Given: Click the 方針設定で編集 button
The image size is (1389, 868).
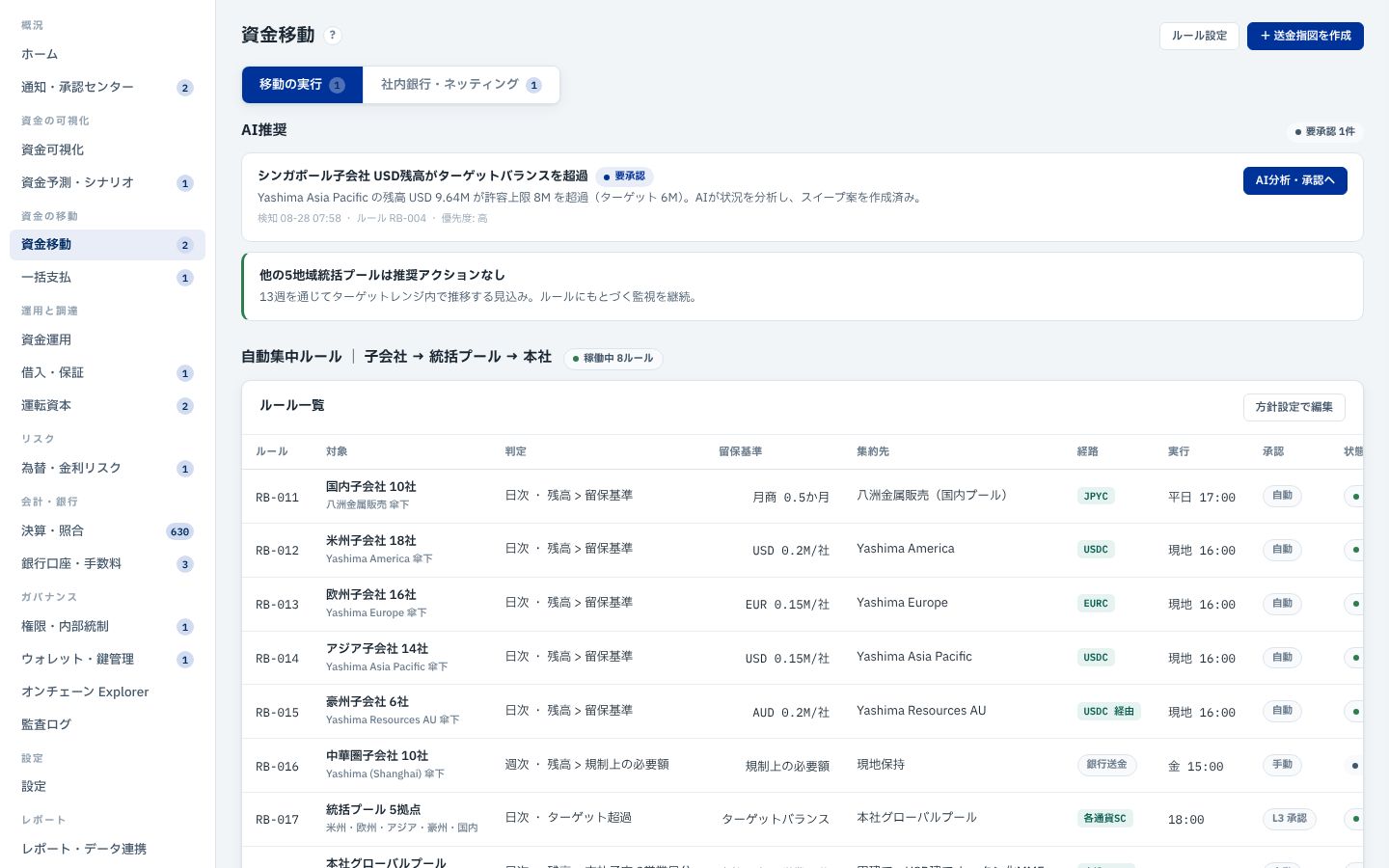Looking at the screenshot, I should (x=1294, y=407).
